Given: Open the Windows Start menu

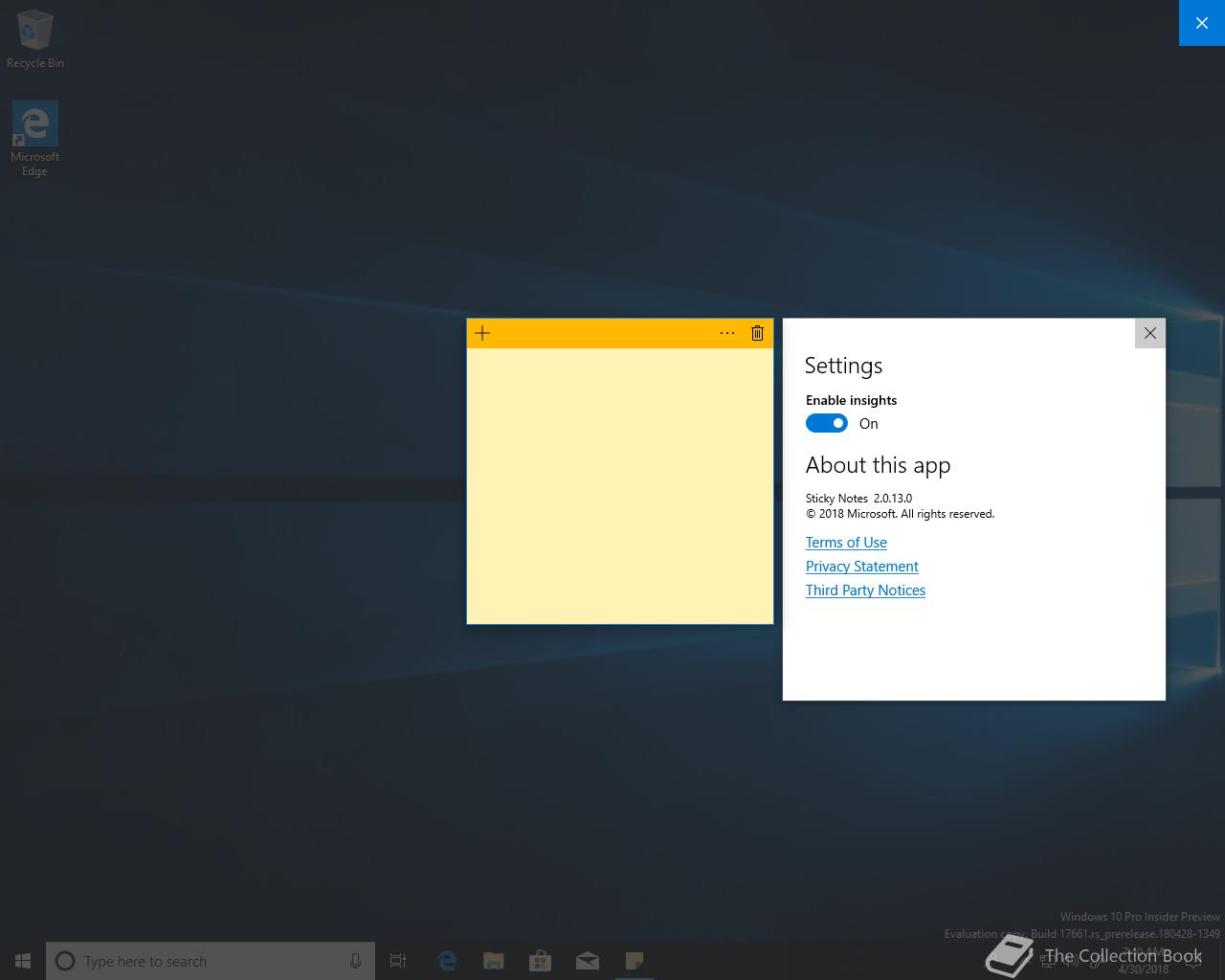Looking at the screenshot, I should (23, 961).
